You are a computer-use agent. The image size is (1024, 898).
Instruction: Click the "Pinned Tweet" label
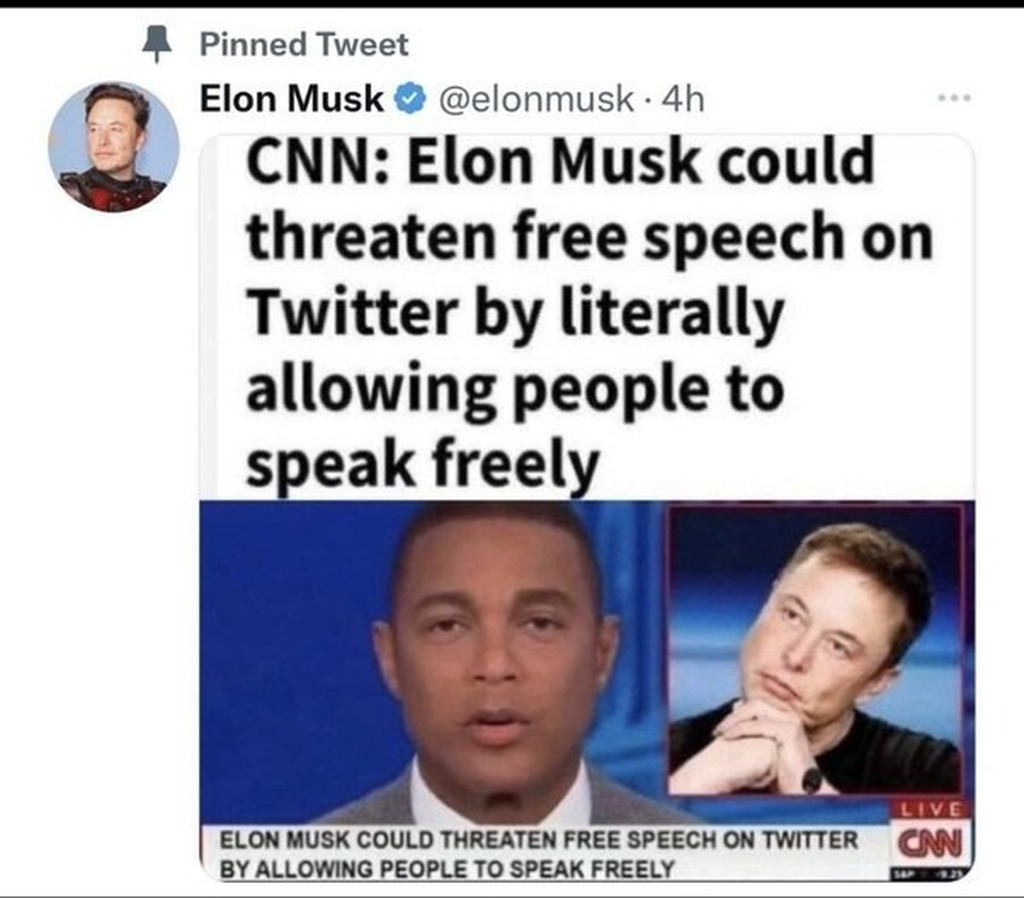(x=304, y=44)
